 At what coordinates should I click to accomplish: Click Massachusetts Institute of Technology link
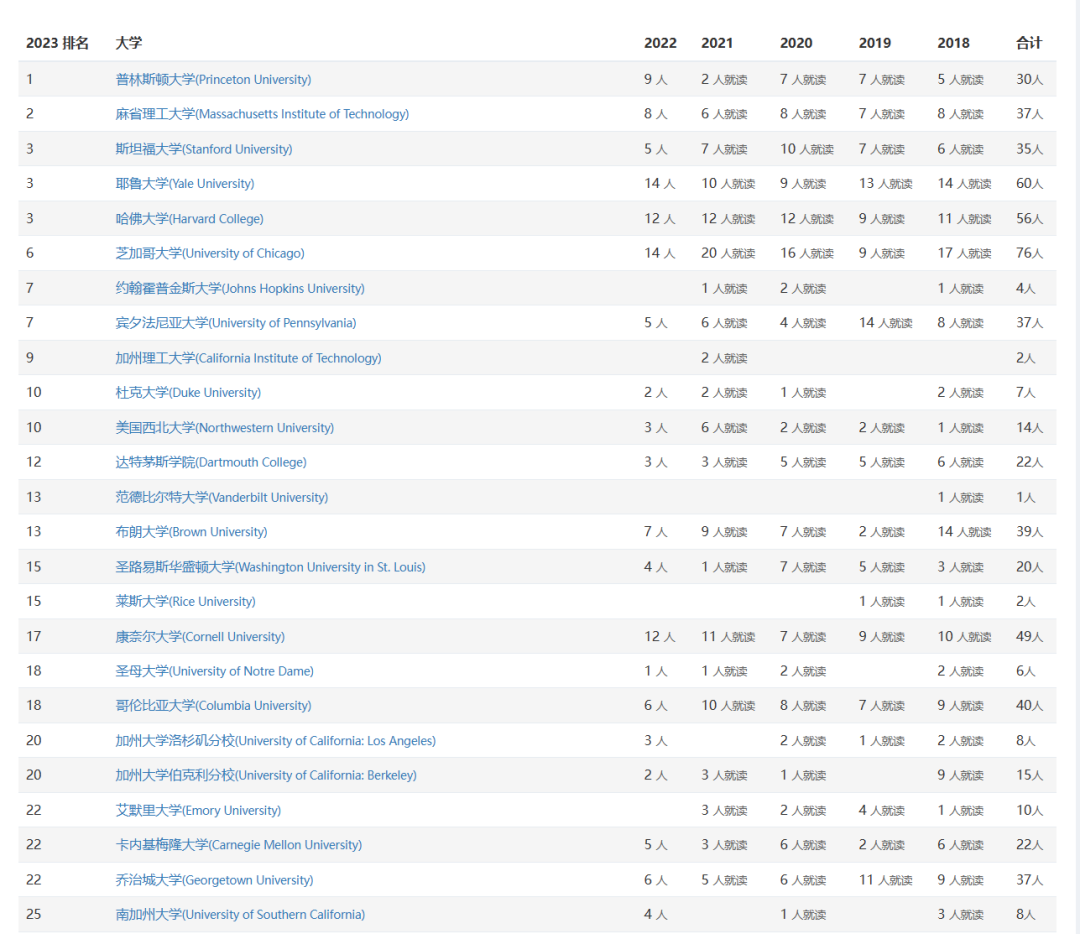point(262,114)
